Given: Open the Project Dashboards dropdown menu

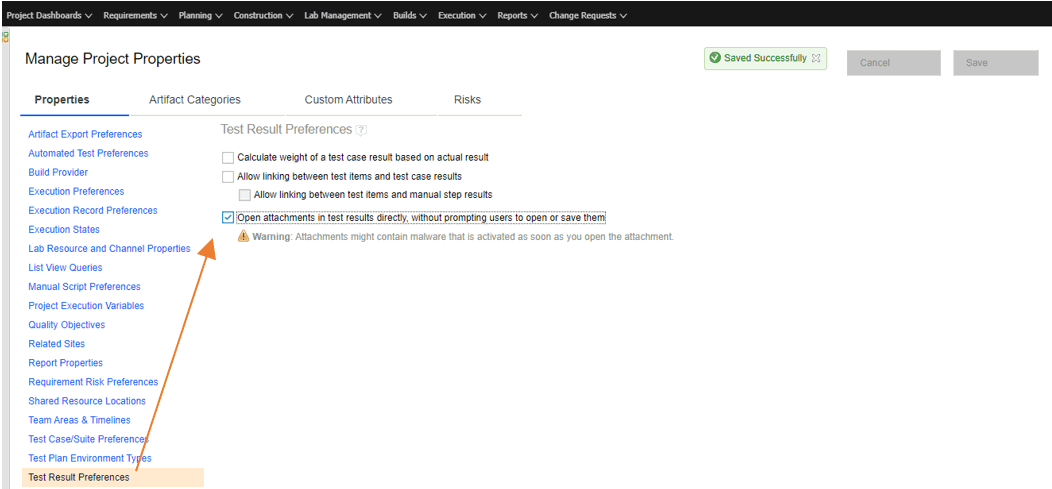Looking at the screenshot, I should (49, 15).
